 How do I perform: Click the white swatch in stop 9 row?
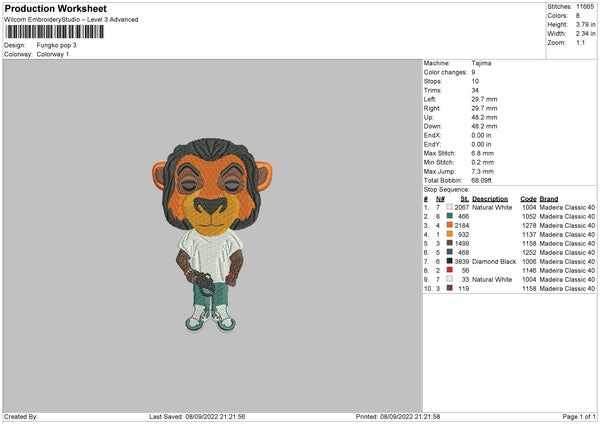pos(450,279)
